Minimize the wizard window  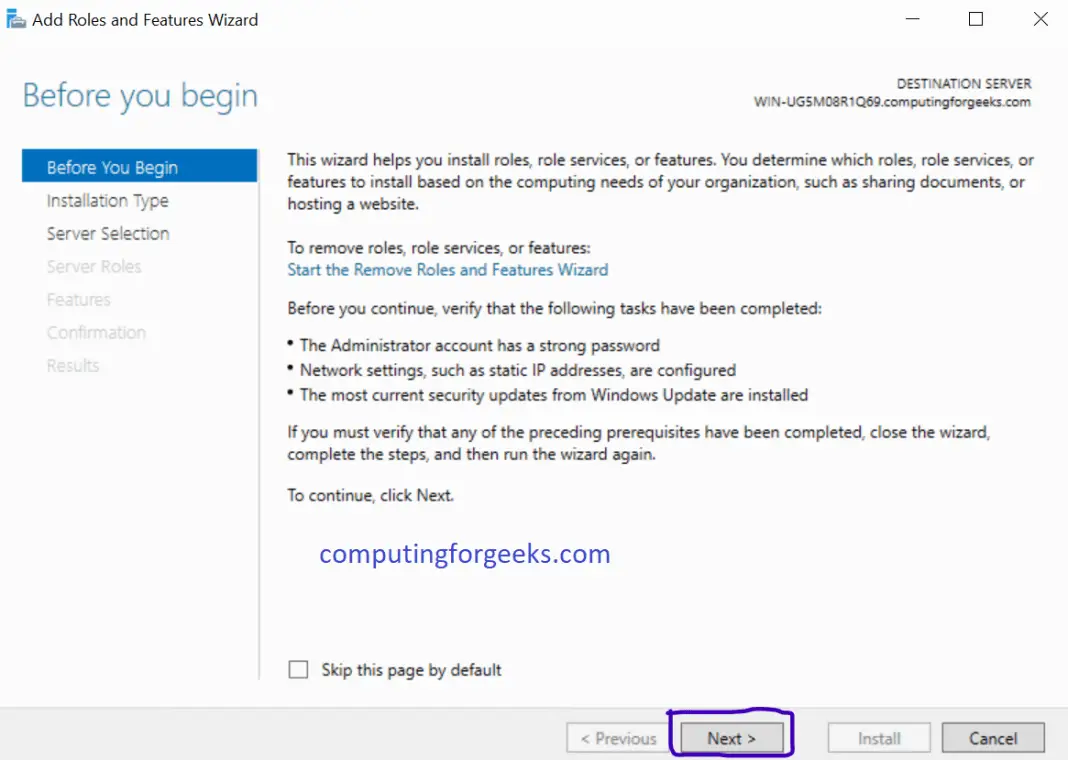coord(912,18)
